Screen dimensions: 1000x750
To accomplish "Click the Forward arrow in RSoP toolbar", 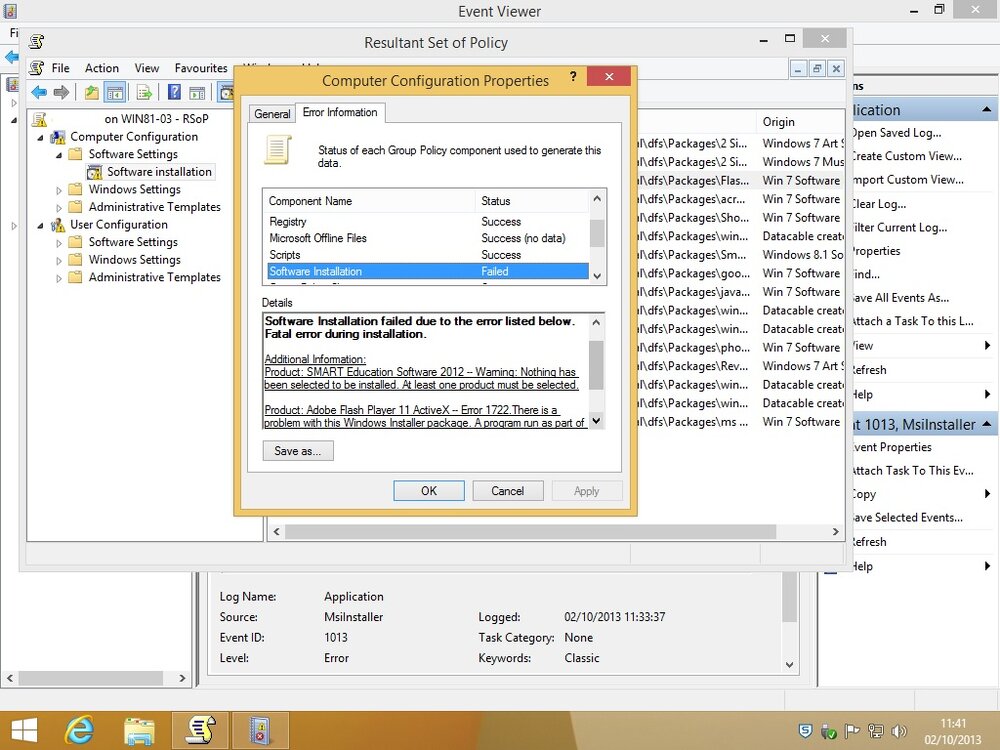I will point(61,93).
